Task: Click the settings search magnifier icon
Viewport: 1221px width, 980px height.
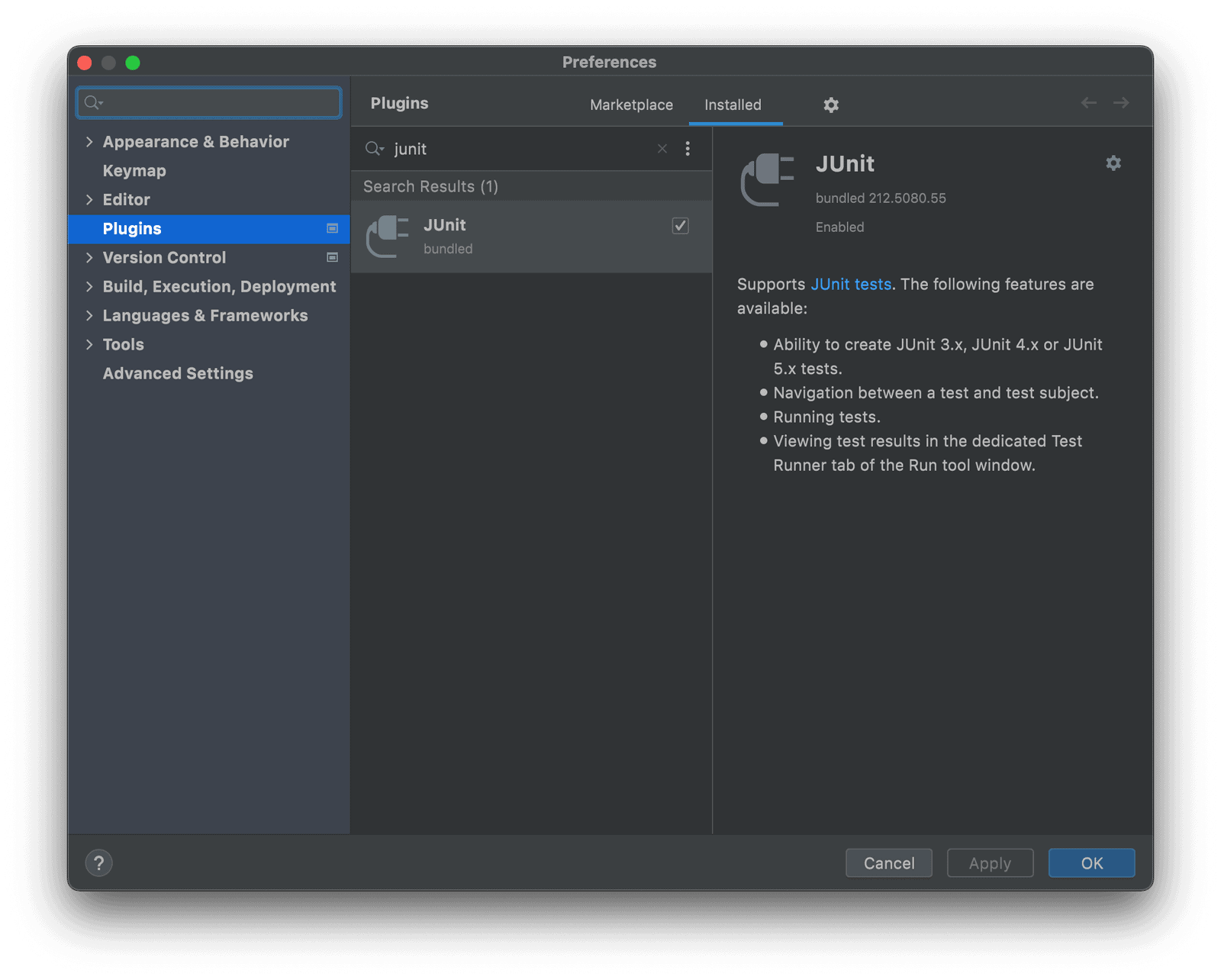Action: [94, 102]
